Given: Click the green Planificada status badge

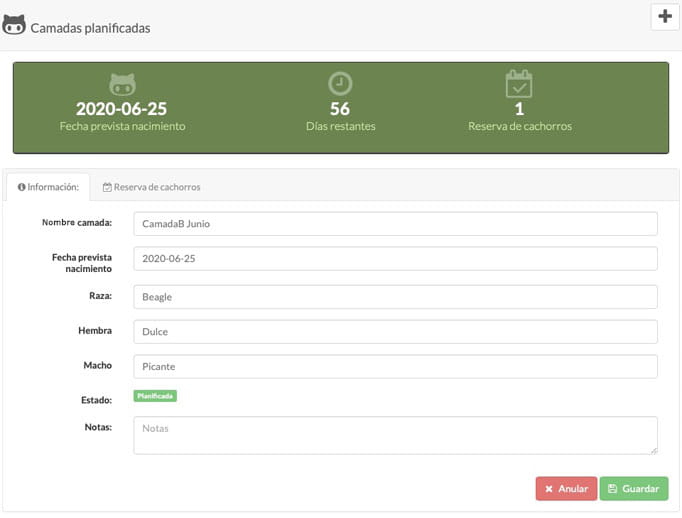Looking at the screenshot, I should pyautogui.click(x=155, y=396).
